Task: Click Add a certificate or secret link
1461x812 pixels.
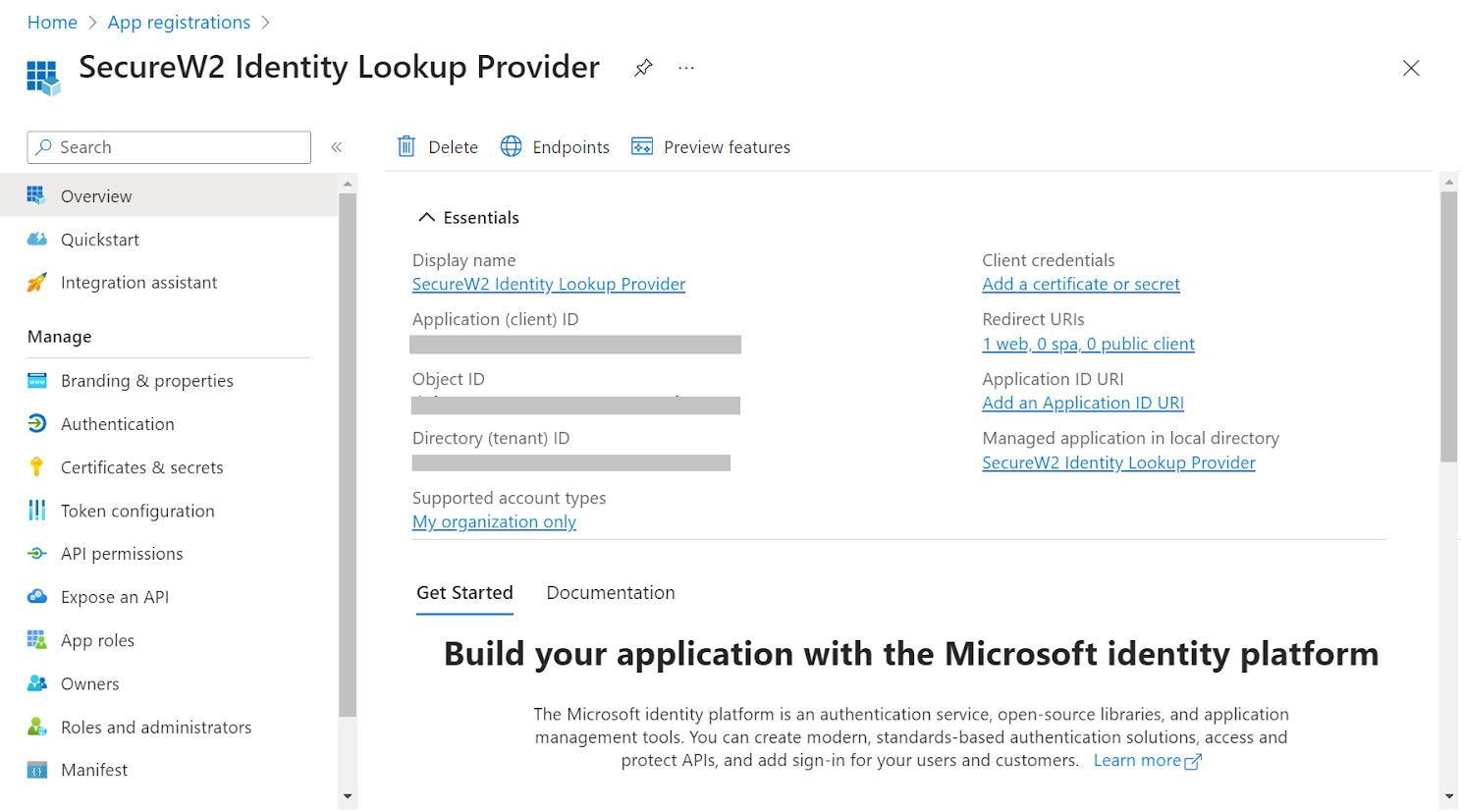Action: pos(1080,285)
